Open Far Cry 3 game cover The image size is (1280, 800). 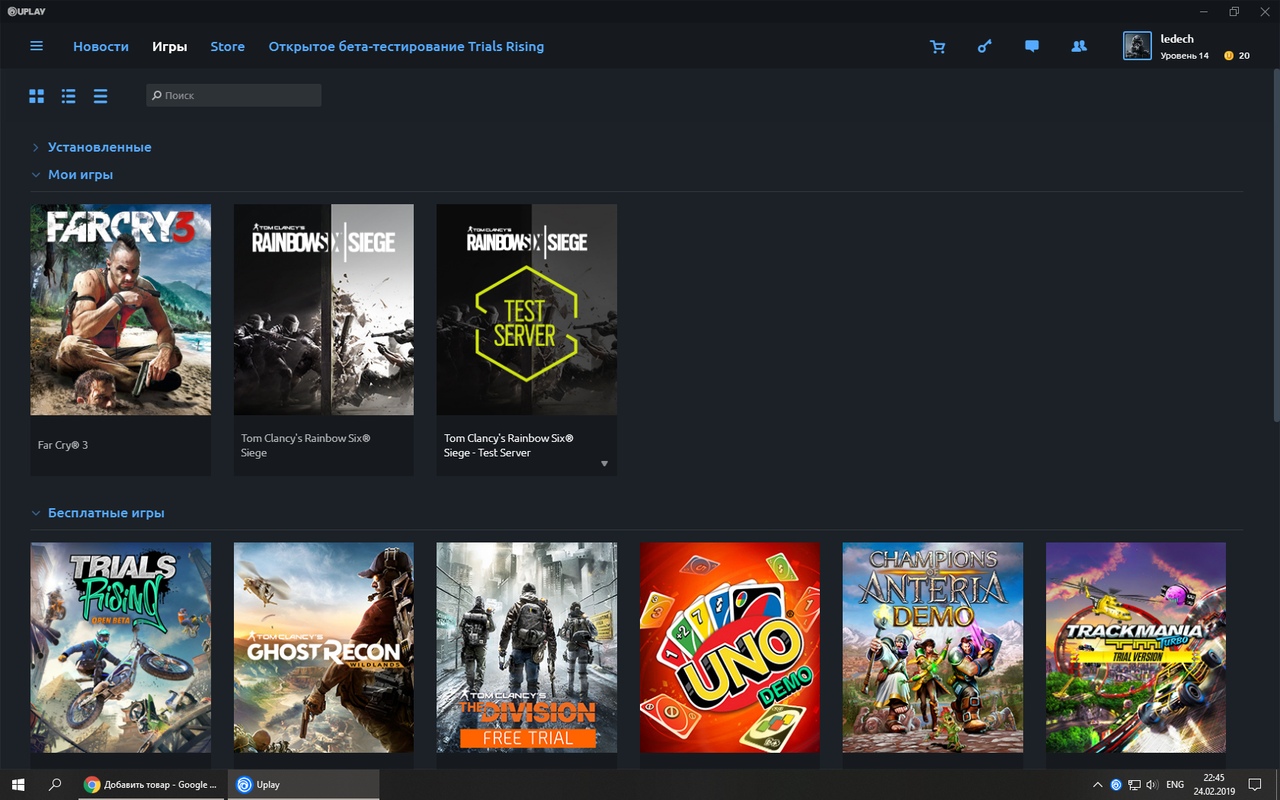click(x=121, y=310)
